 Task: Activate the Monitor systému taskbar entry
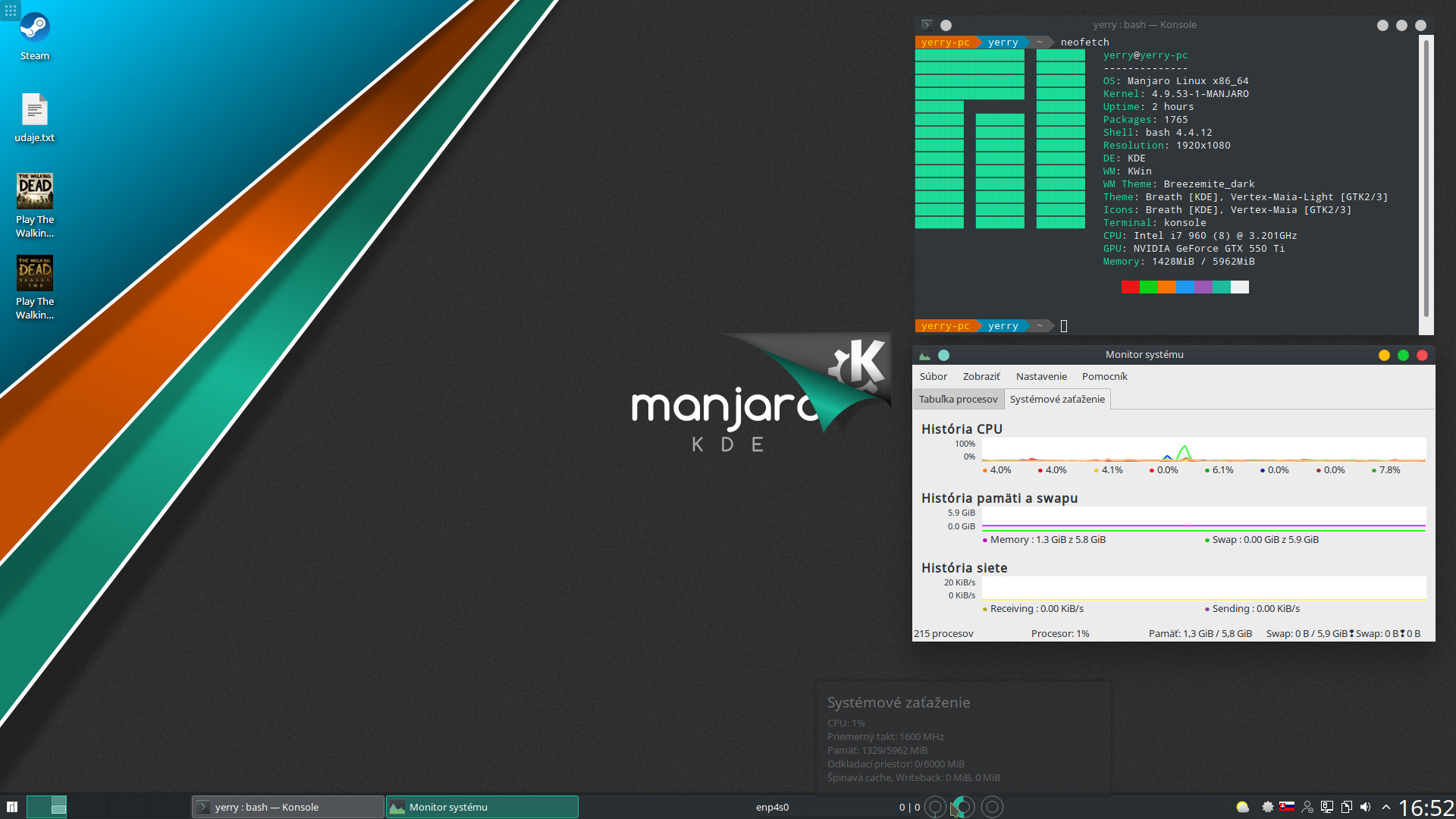coord(482,807)
